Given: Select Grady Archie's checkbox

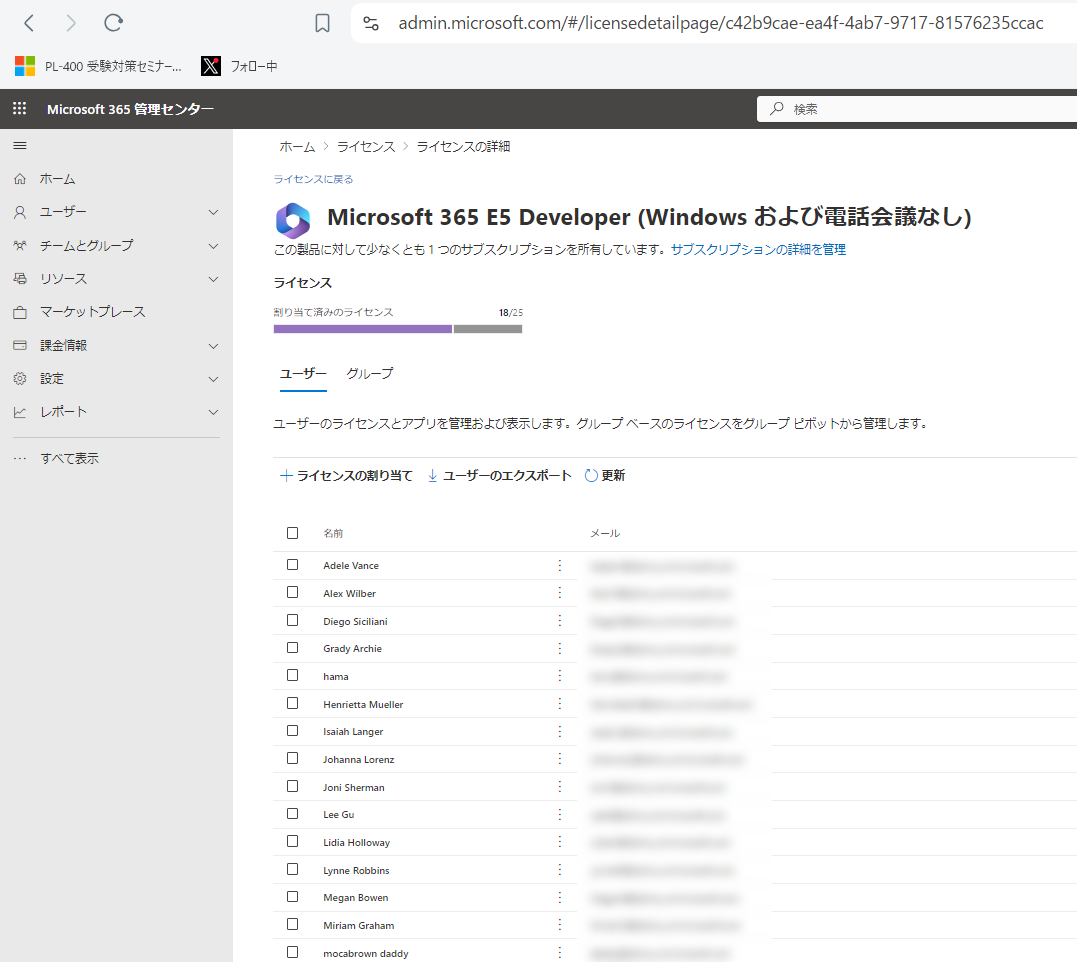Looking at the screenshot, I should point(293,648).
